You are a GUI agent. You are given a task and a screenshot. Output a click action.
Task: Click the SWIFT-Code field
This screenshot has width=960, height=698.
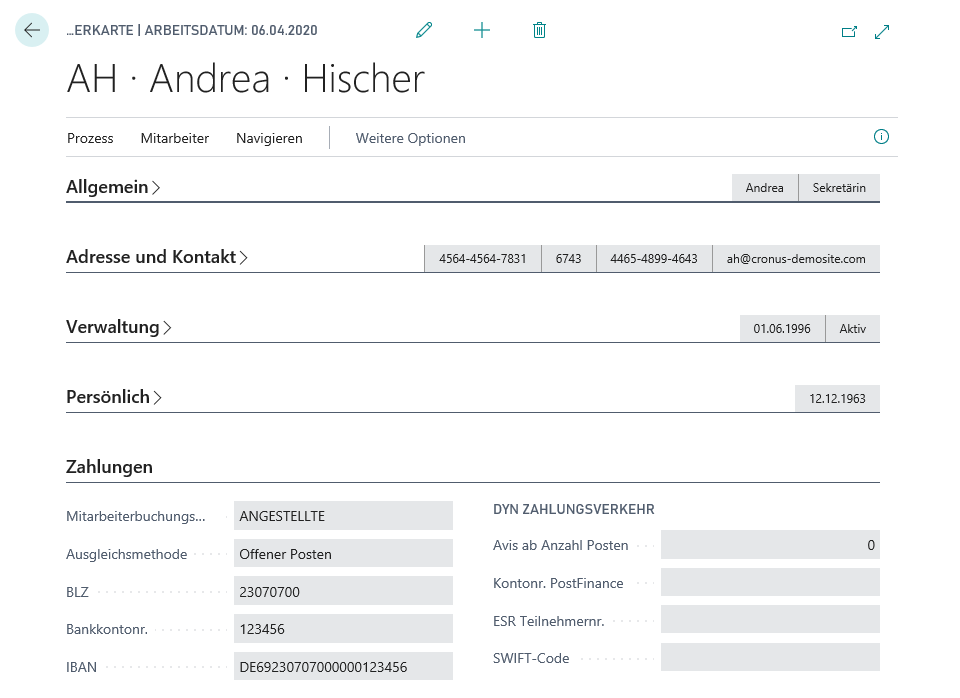pyautogui.click(x=770, y=658)
